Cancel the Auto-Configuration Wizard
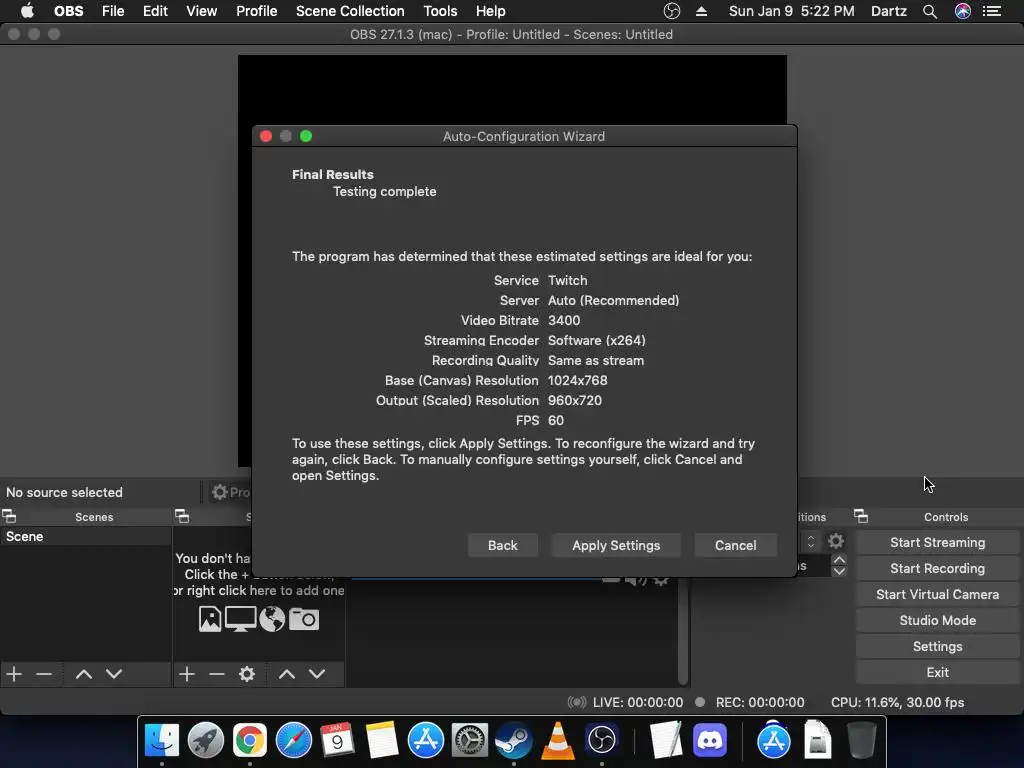 coord(735,545)
